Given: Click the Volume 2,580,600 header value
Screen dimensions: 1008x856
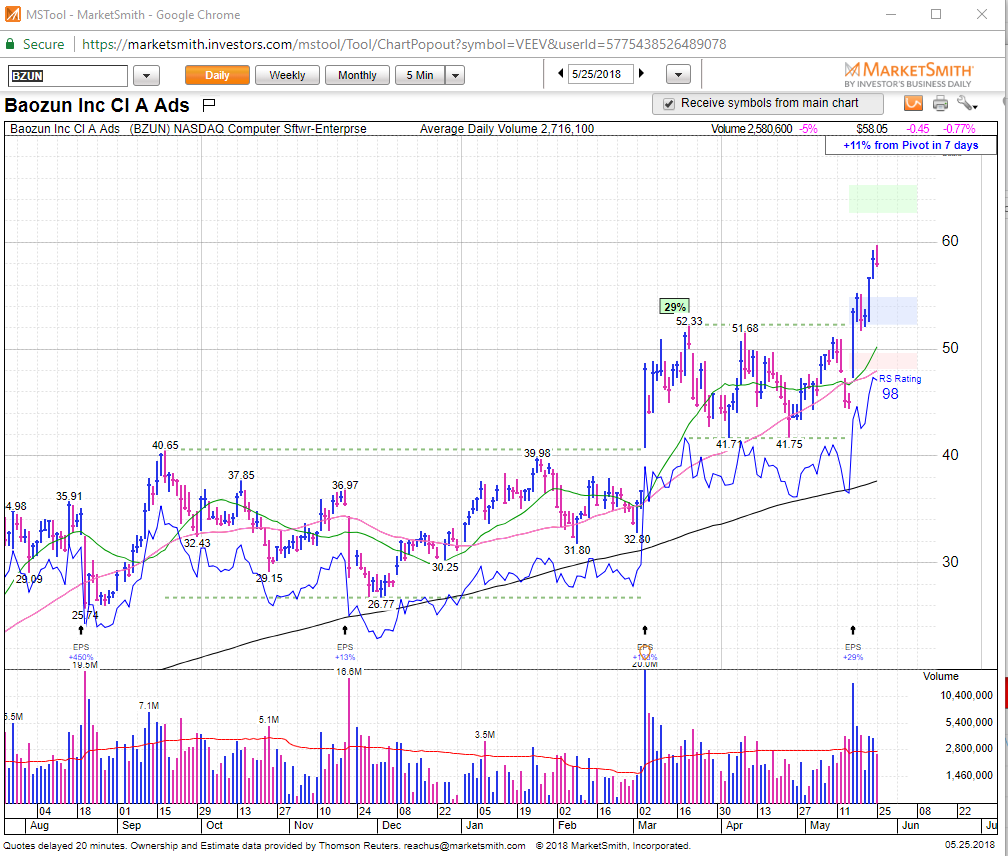Looking at the screenshot, I should 751,129.
